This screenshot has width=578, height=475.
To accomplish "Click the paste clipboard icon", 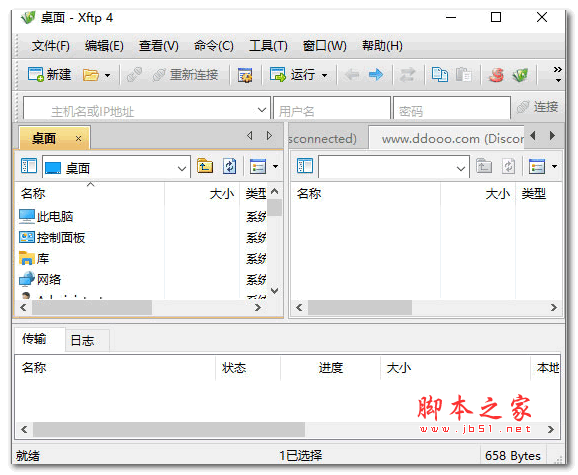I will point(463,75).
